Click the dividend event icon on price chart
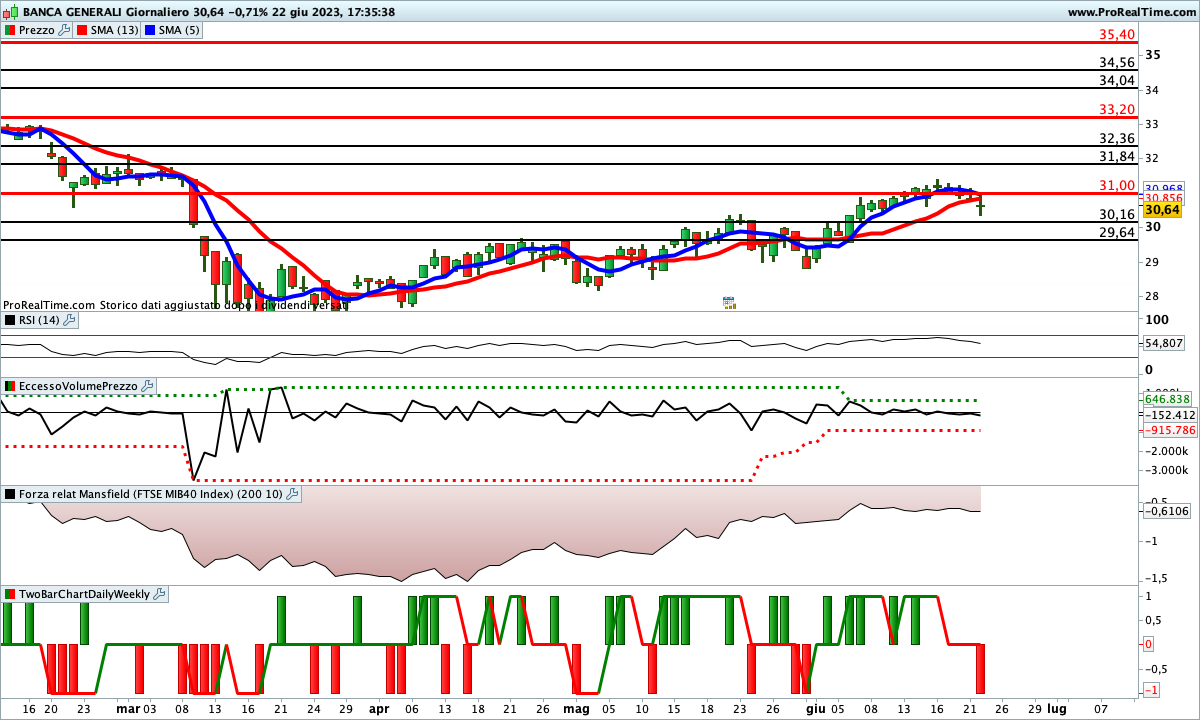Screen dimensions: 1200x720 point(729,302)
